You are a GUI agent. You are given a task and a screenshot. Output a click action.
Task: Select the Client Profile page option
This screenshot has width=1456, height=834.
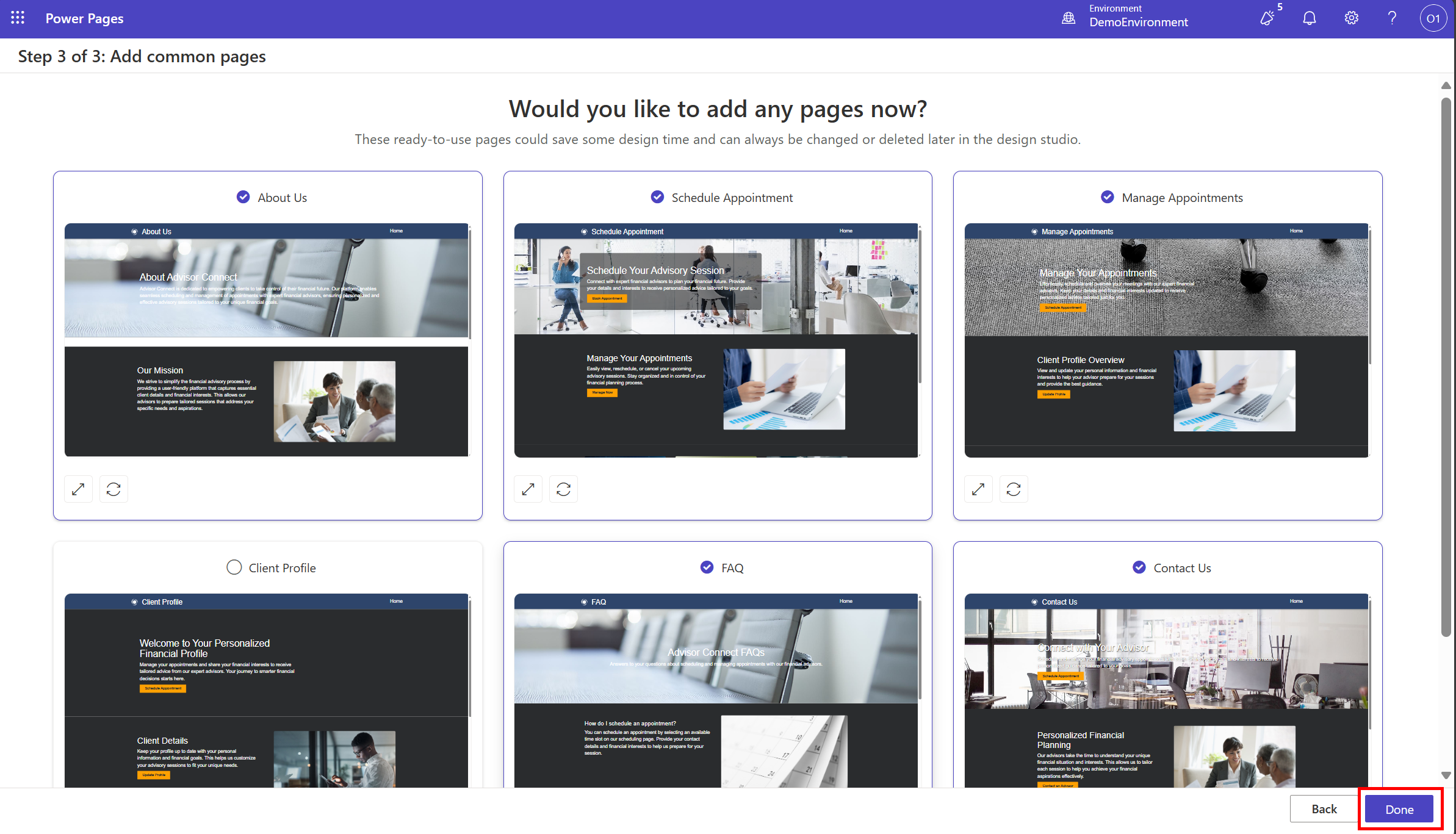234,567
